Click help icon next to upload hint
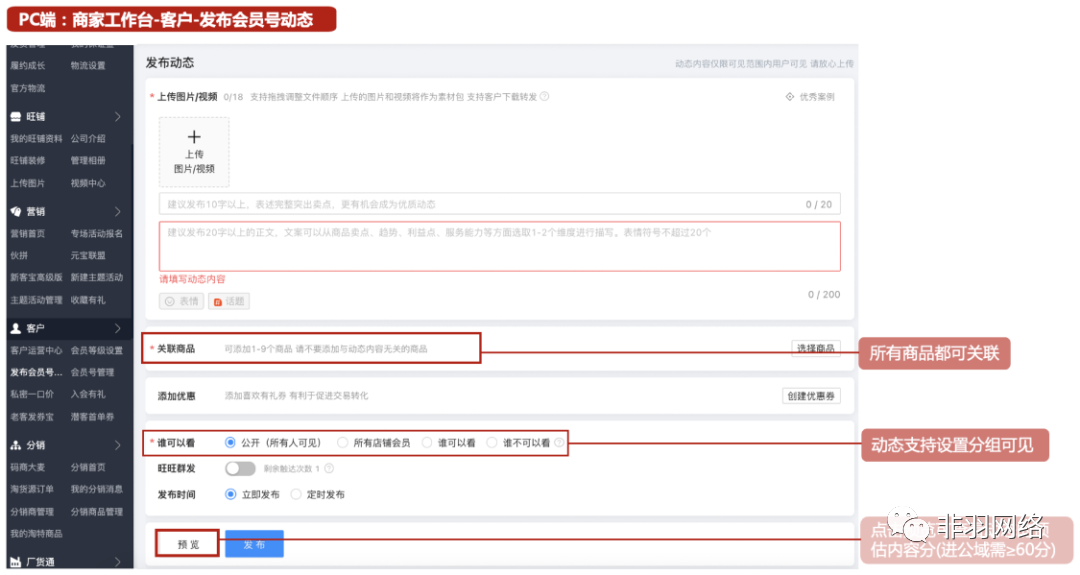1080x575 pixels. pos(545,97)
